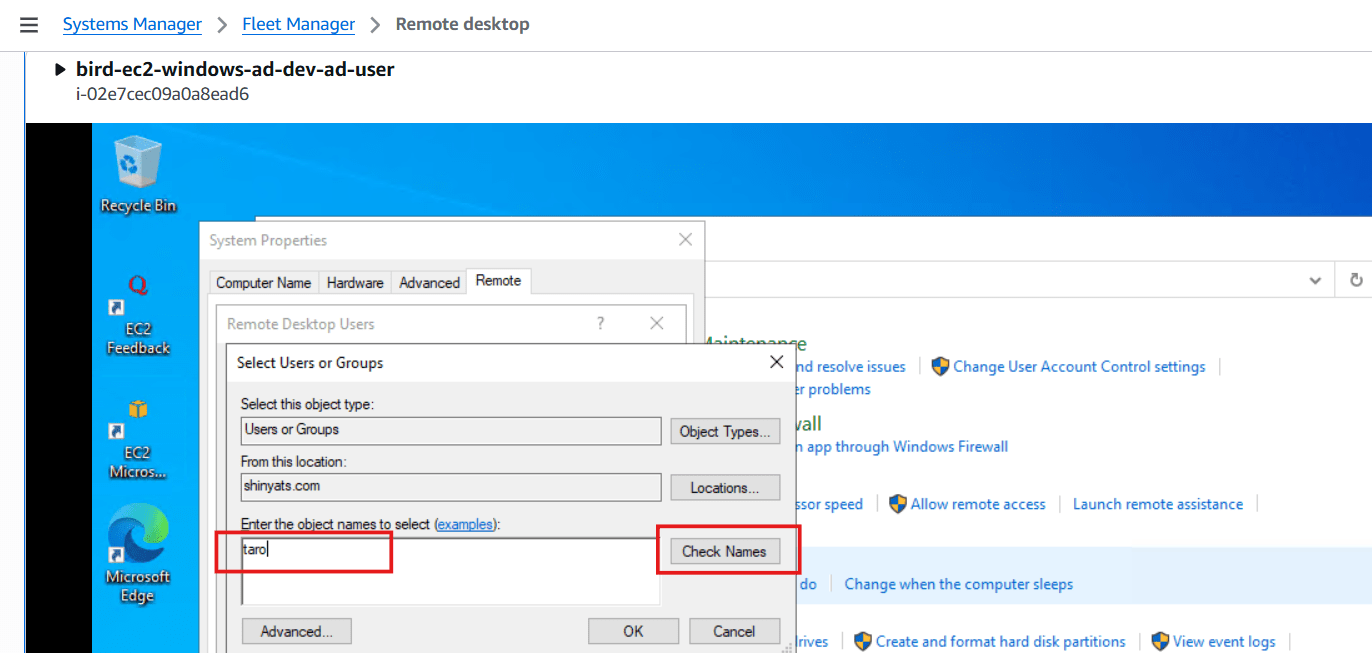
Task: Close the System Properties window
Action: pos(685,240)
